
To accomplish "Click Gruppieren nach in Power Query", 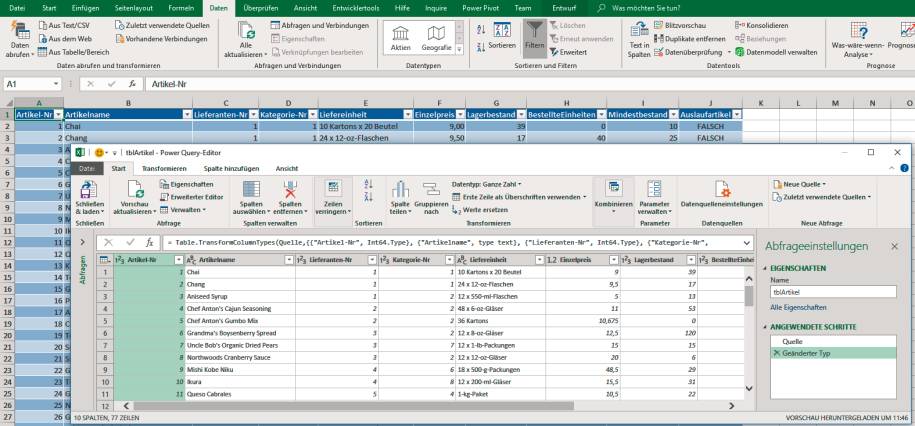I will [x=431, y=198].
